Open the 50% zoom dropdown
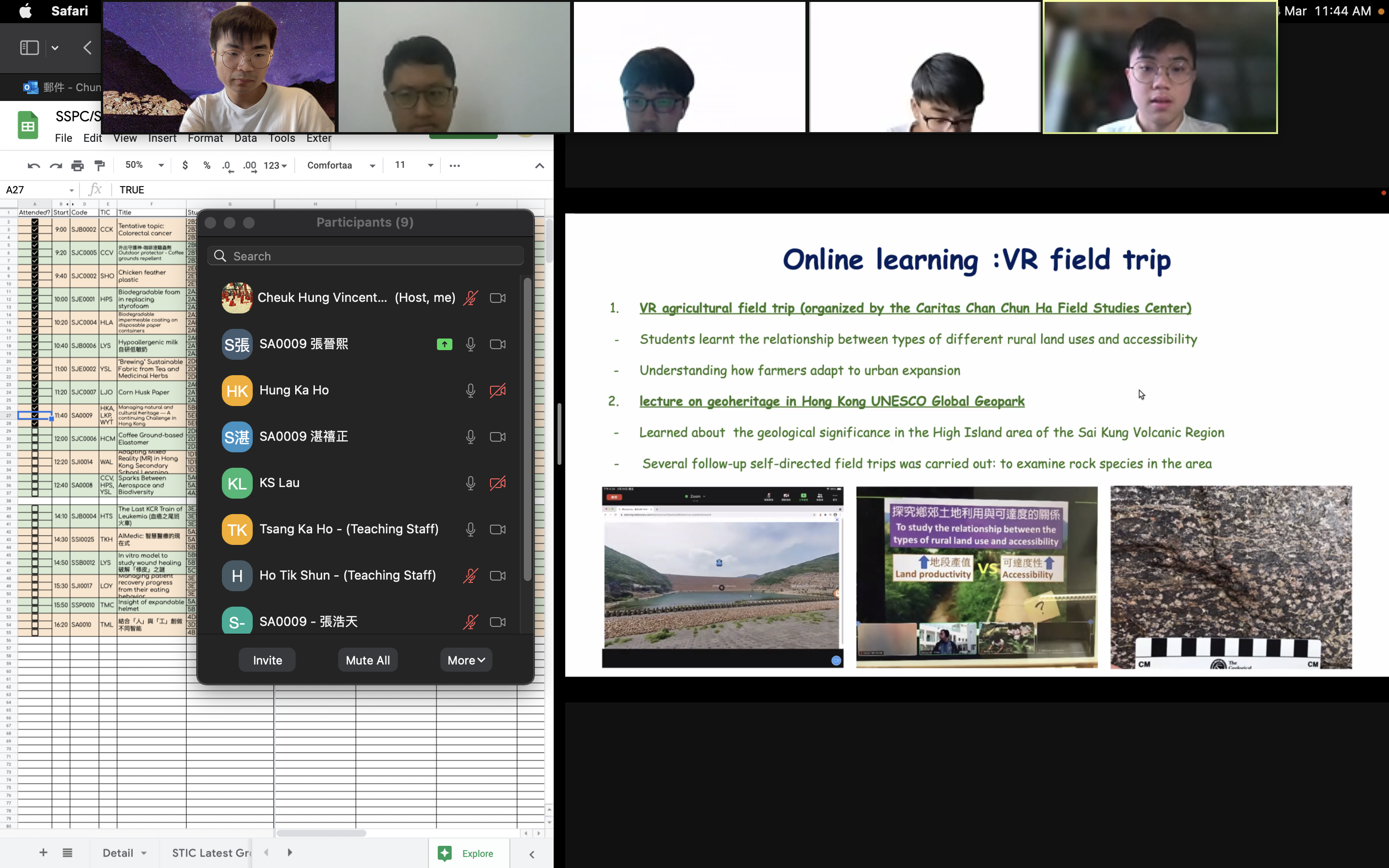Viewport: 1389px width, 868px height. pyautogui.click(x=145, y=165)
